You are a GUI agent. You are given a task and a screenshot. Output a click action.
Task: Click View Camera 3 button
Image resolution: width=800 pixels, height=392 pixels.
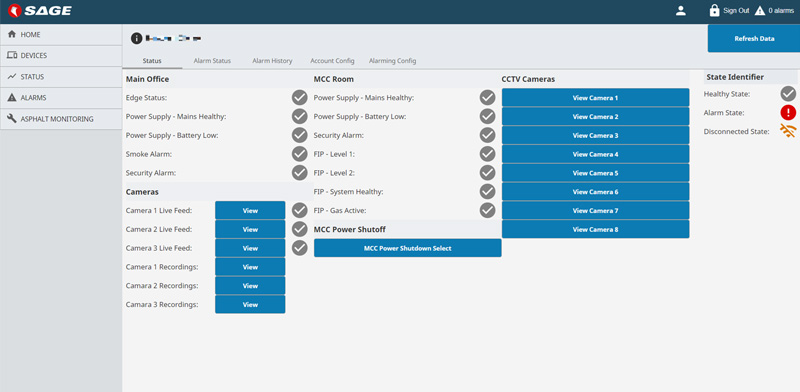coord(595,135)
